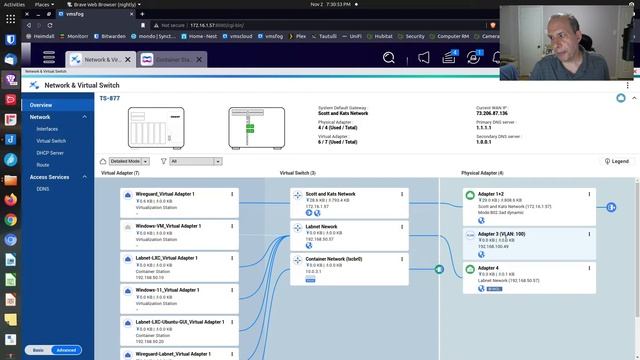This screenshot has height=360, width=640.
Task: Launch Firefox from the dock
Action: (11, 200)
